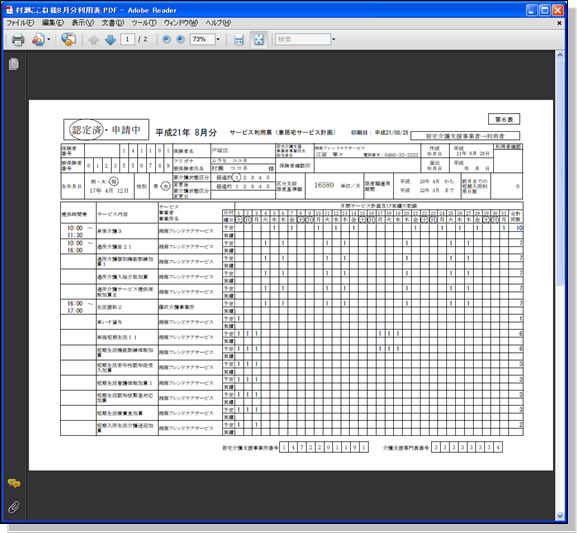
Task: Open the email/PDF creation icon
Action: click(x=38, y=39)
